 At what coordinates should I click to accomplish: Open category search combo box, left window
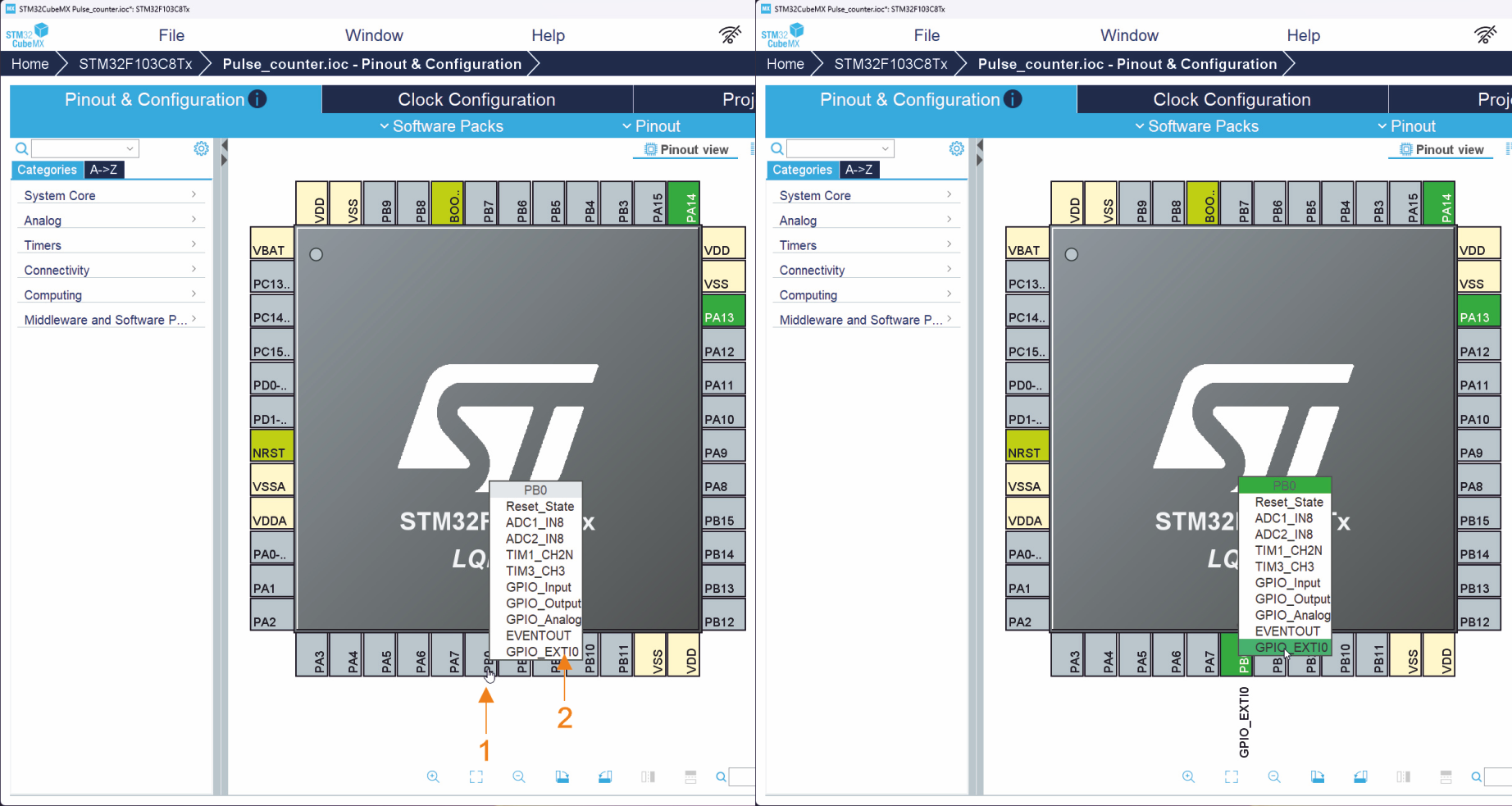pyautogui.click(x=85, y=148)
